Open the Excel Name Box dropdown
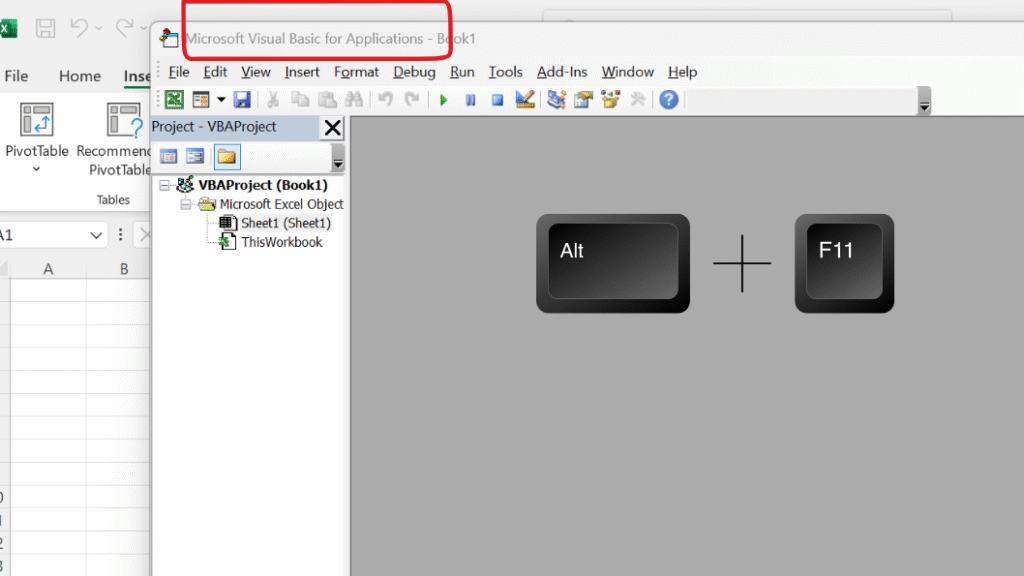Viewport: 1024px width, 576px height. coord(96,235)
